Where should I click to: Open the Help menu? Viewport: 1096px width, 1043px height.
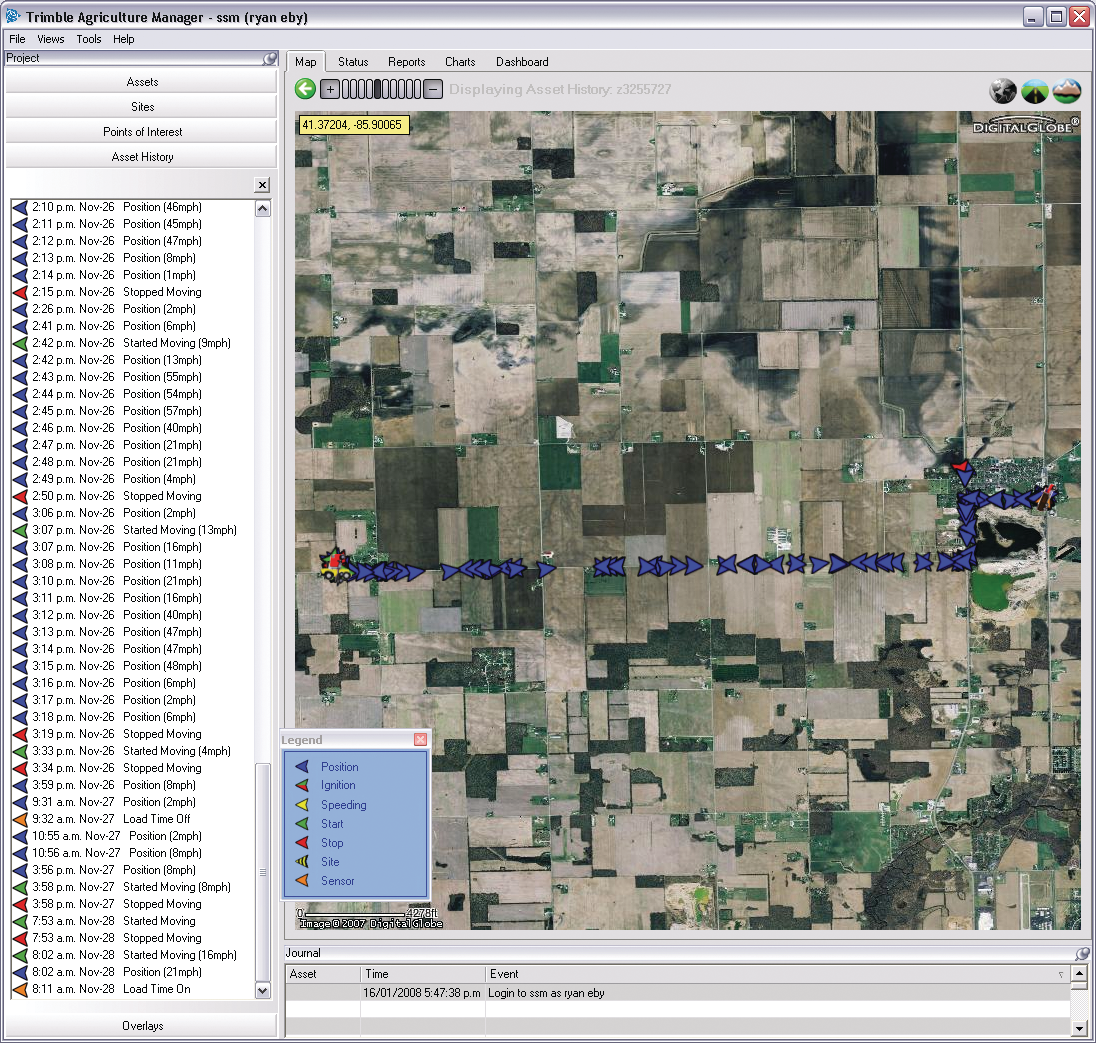tap(124, 39)
